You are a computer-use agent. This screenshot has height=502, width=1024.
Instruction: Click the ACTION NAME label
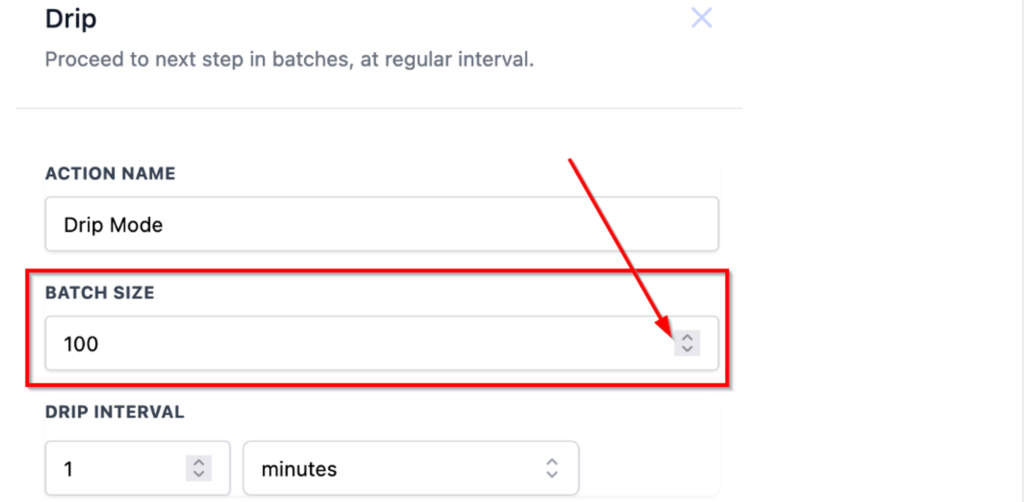point(110,173)
